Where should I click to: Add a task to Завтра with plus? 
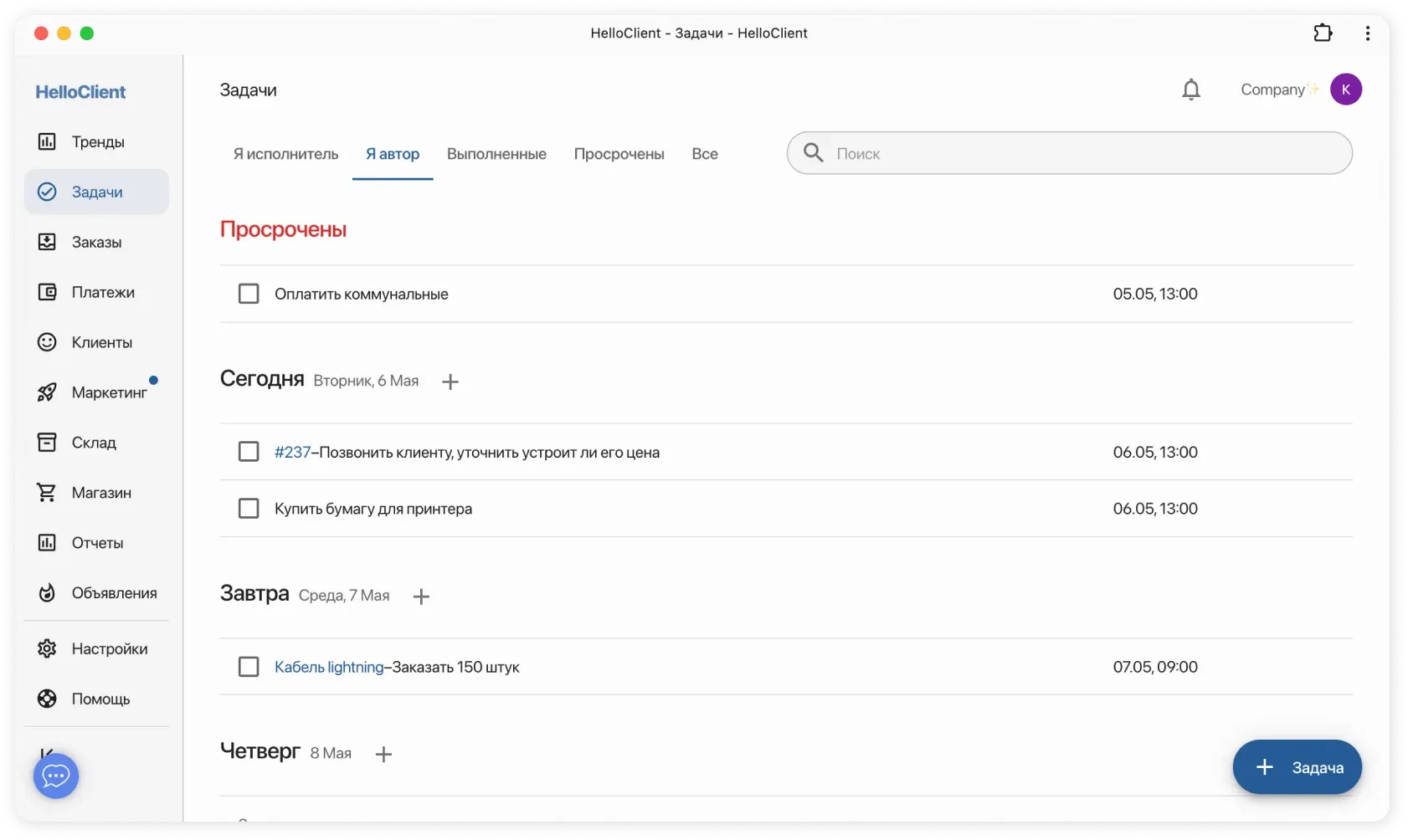[421, 597]
